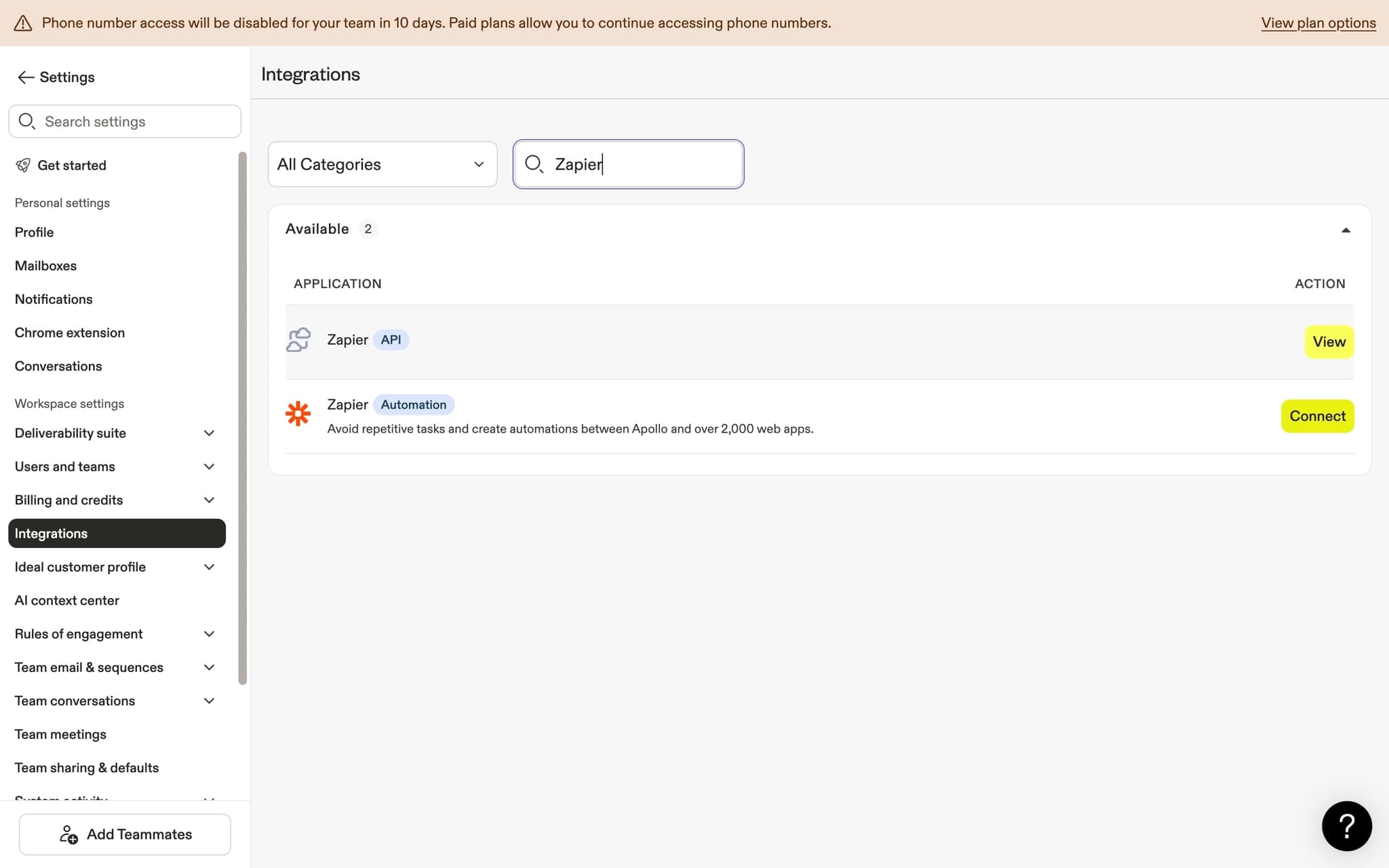
Task: Click the back arrow beside Settings
Action: click(x=25, y=77)
